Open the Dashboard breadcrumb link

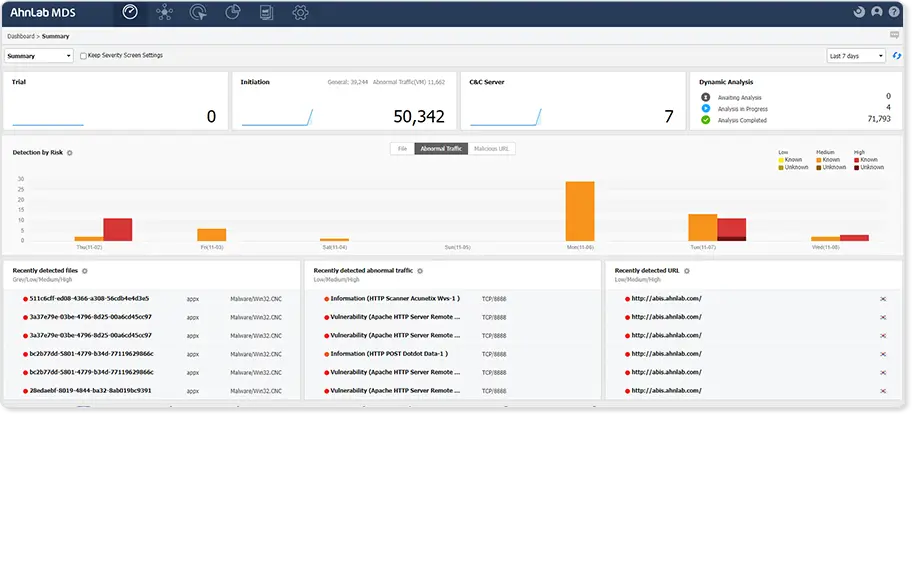21,36
